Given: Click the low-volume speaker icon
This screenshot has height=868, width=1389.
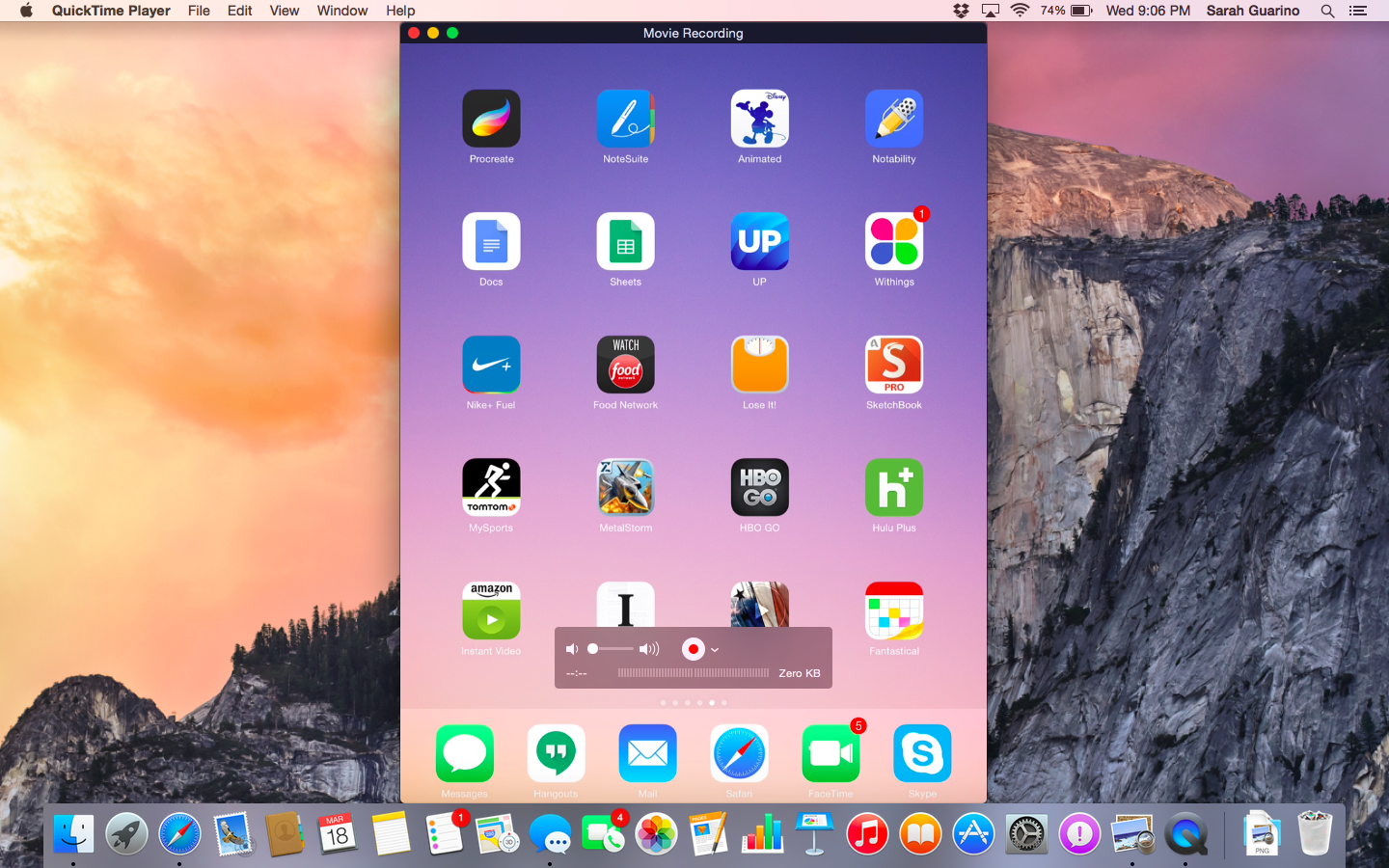Looking at the screenshot, I should coord(571,649).
